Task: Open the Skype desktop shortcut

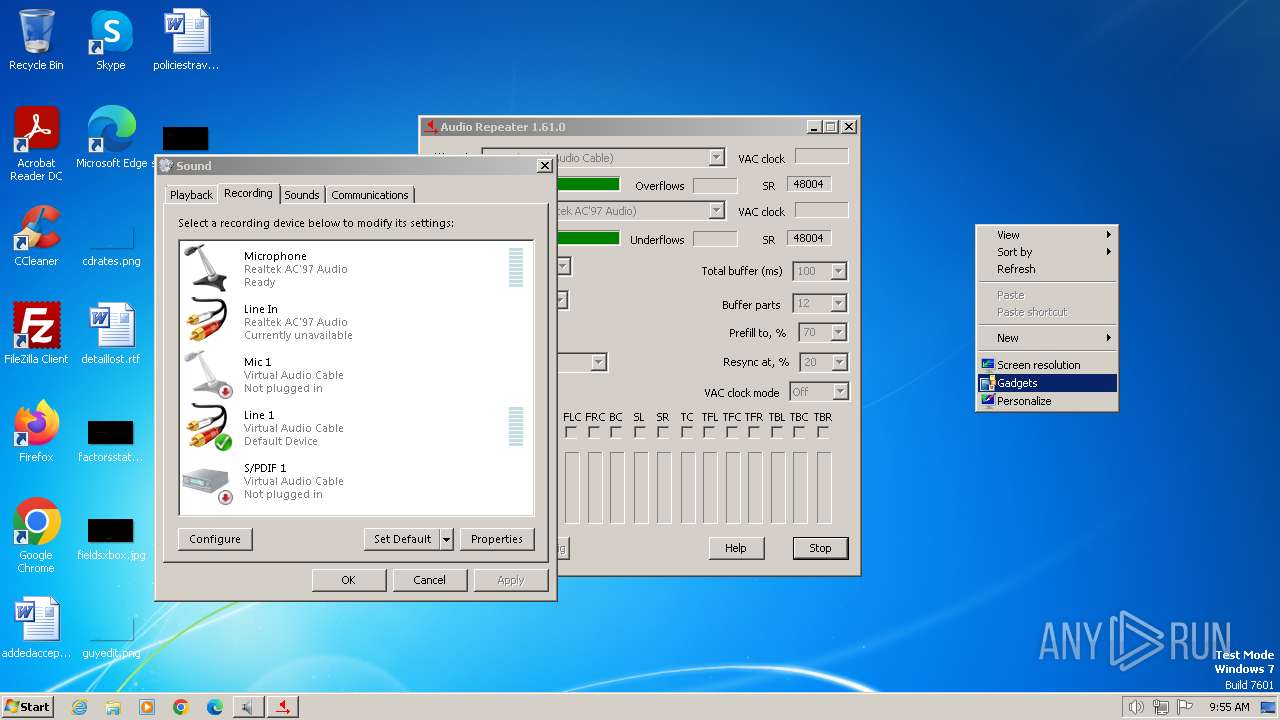Action: [111, 40]
